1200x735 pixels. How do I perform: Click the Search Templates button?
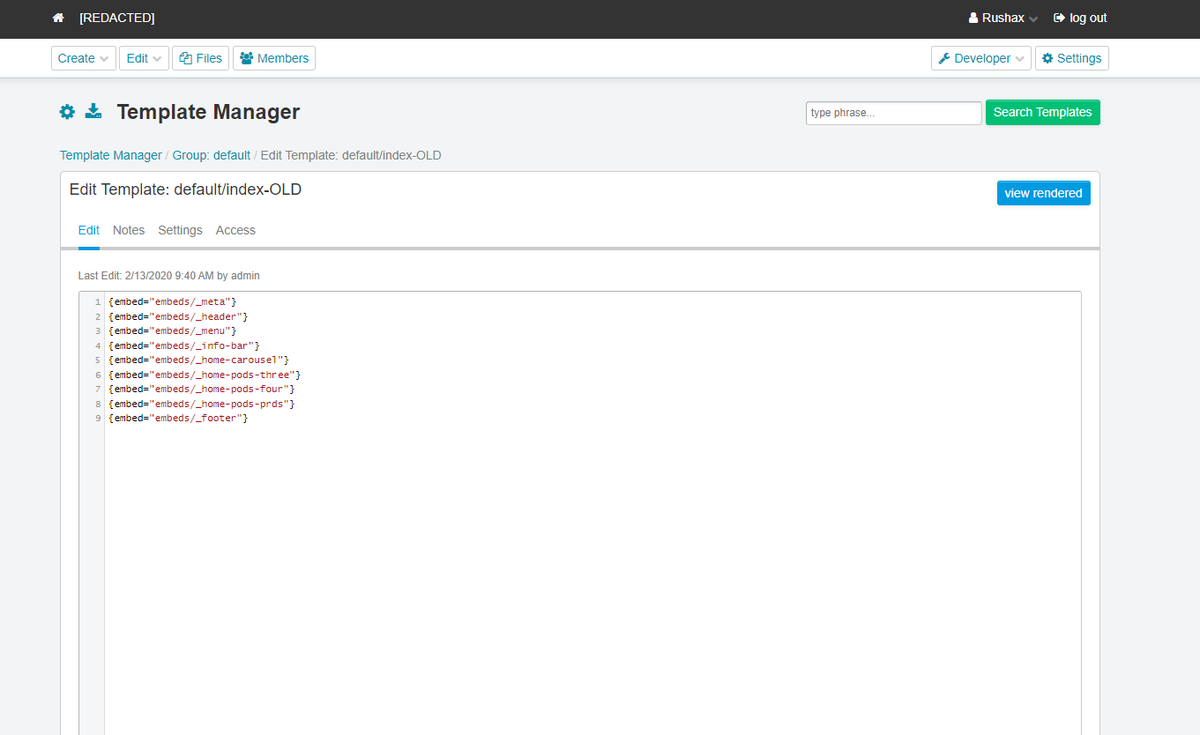click(x=1043, y=112)
